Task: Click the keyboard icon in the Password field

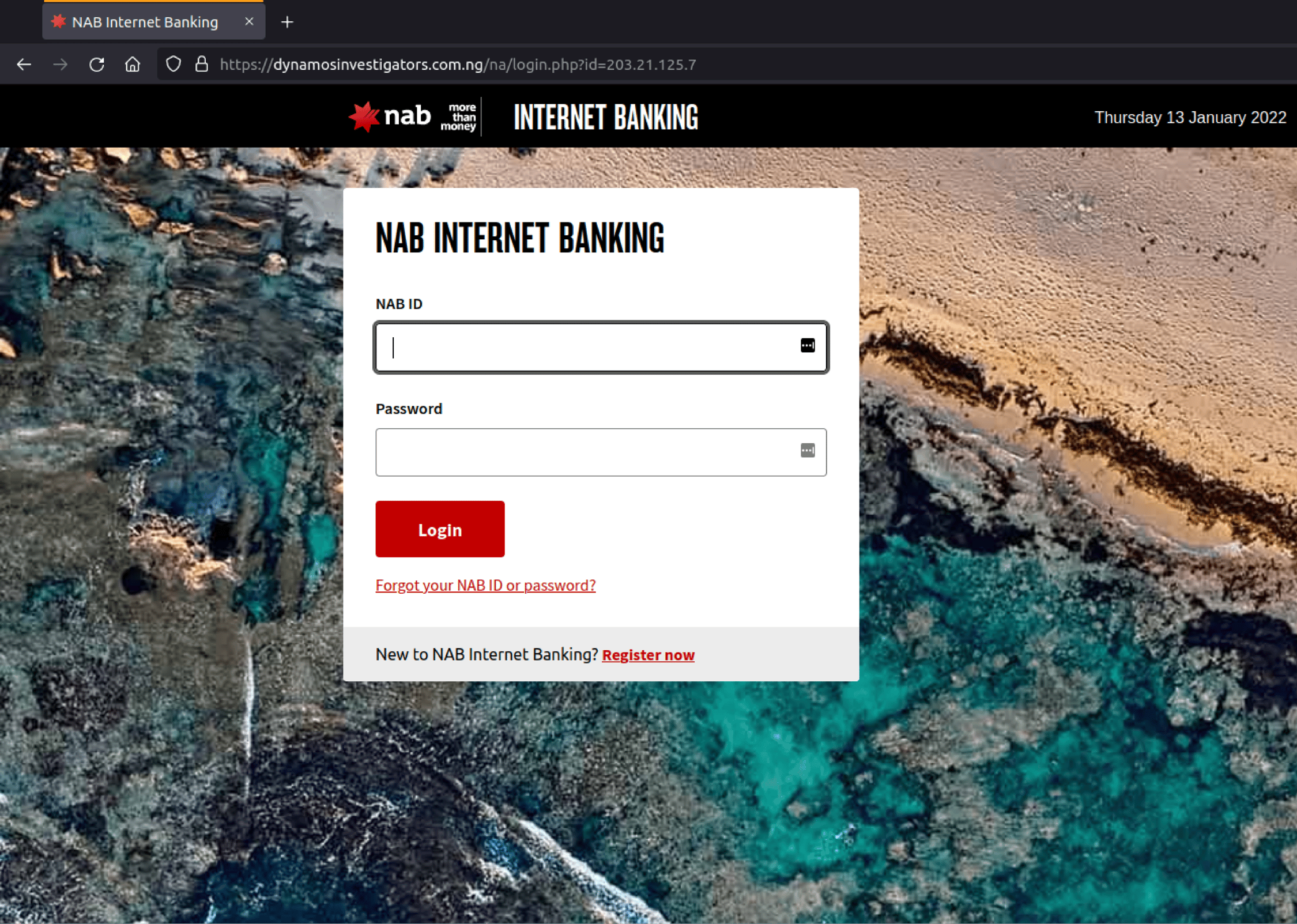Action: point(807,451)
